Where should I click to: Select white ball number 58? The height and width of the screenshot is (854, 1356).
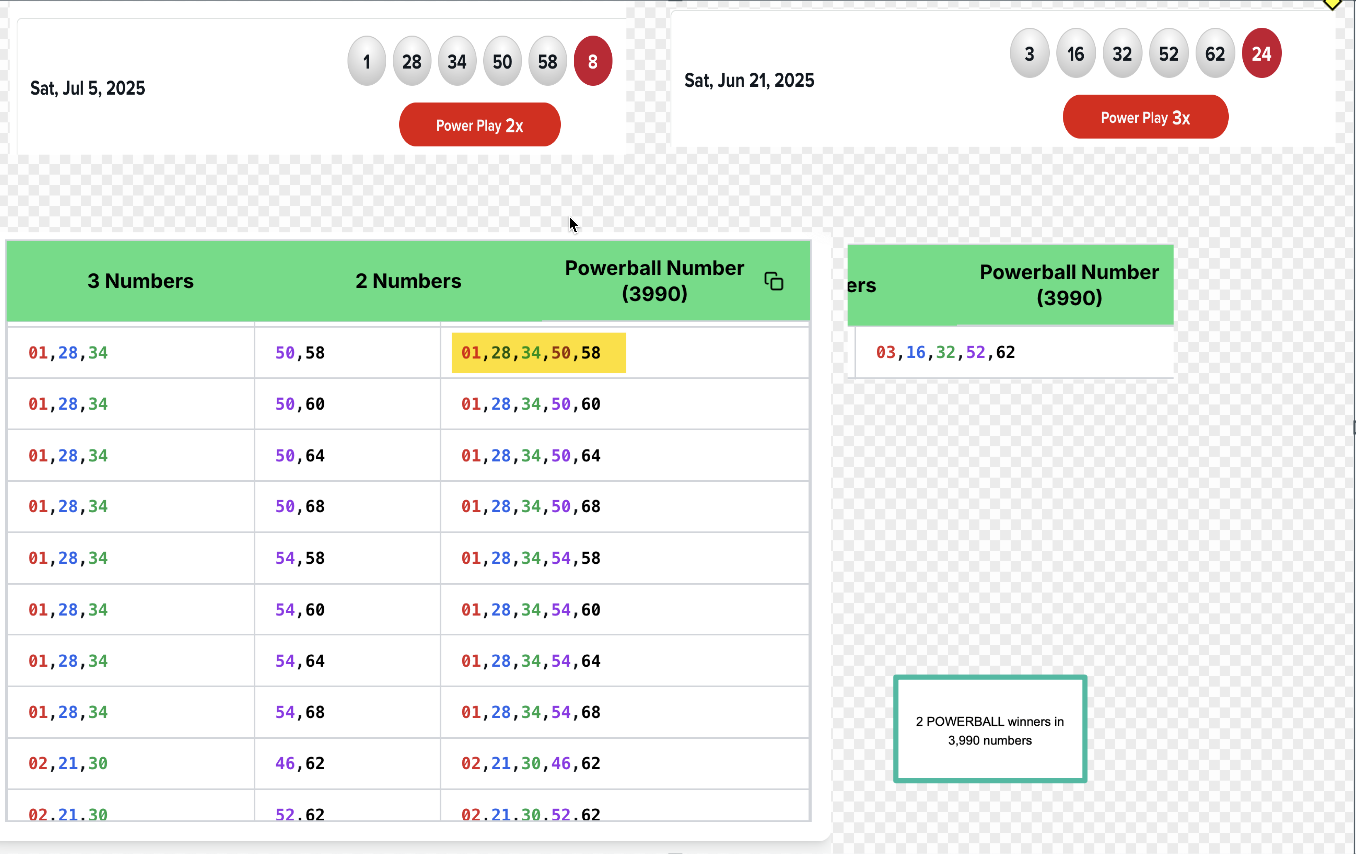click(548, 62)
